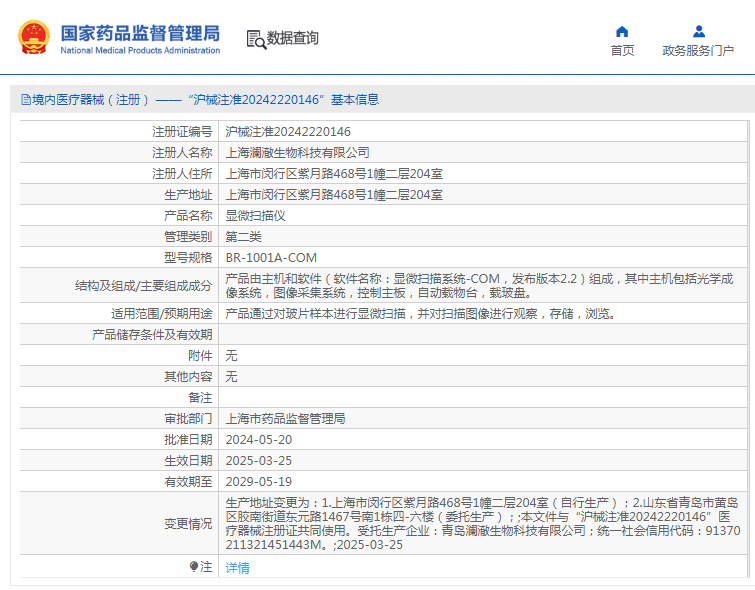This screenshot has width=755, height=590.
Task: Click the 产品名称 row label
Action: [188, 216]
